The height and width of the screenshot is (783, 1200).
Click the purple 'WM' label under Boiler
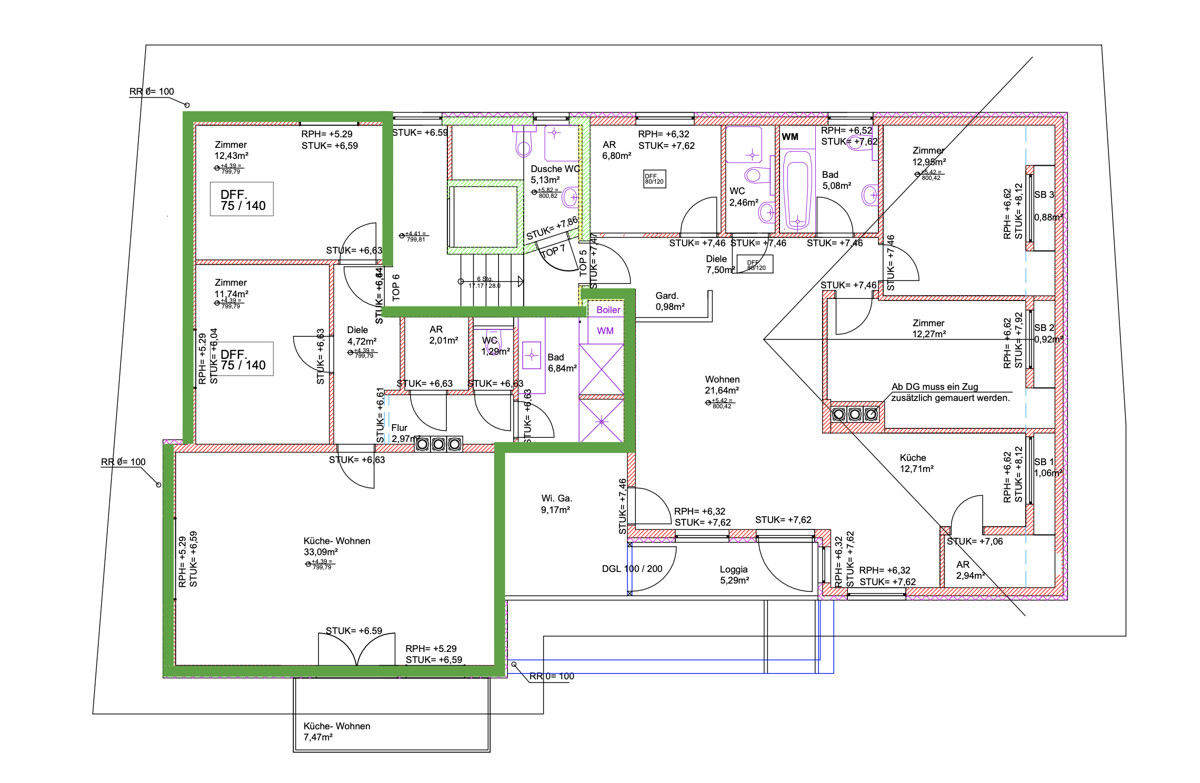[606, 330]
